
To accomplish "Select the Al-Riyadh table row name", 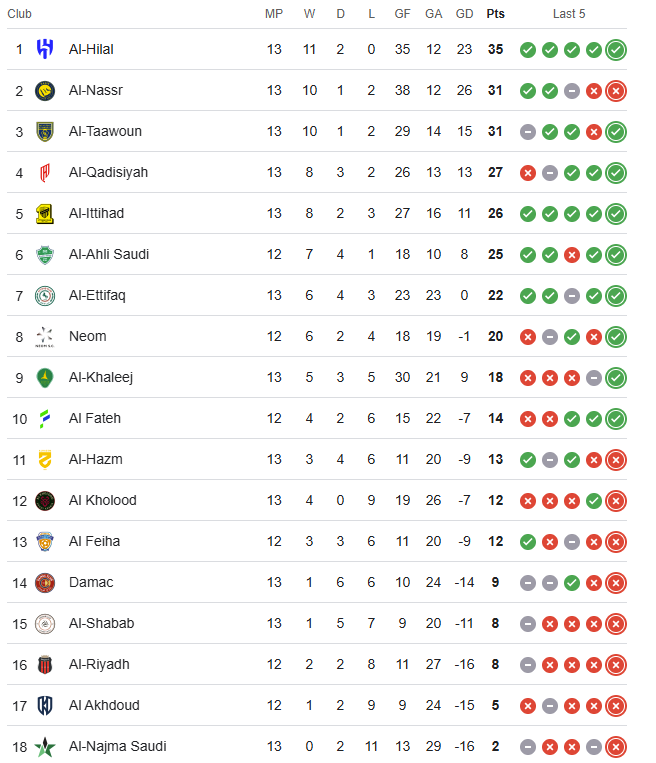I will [x=98, y=664].
